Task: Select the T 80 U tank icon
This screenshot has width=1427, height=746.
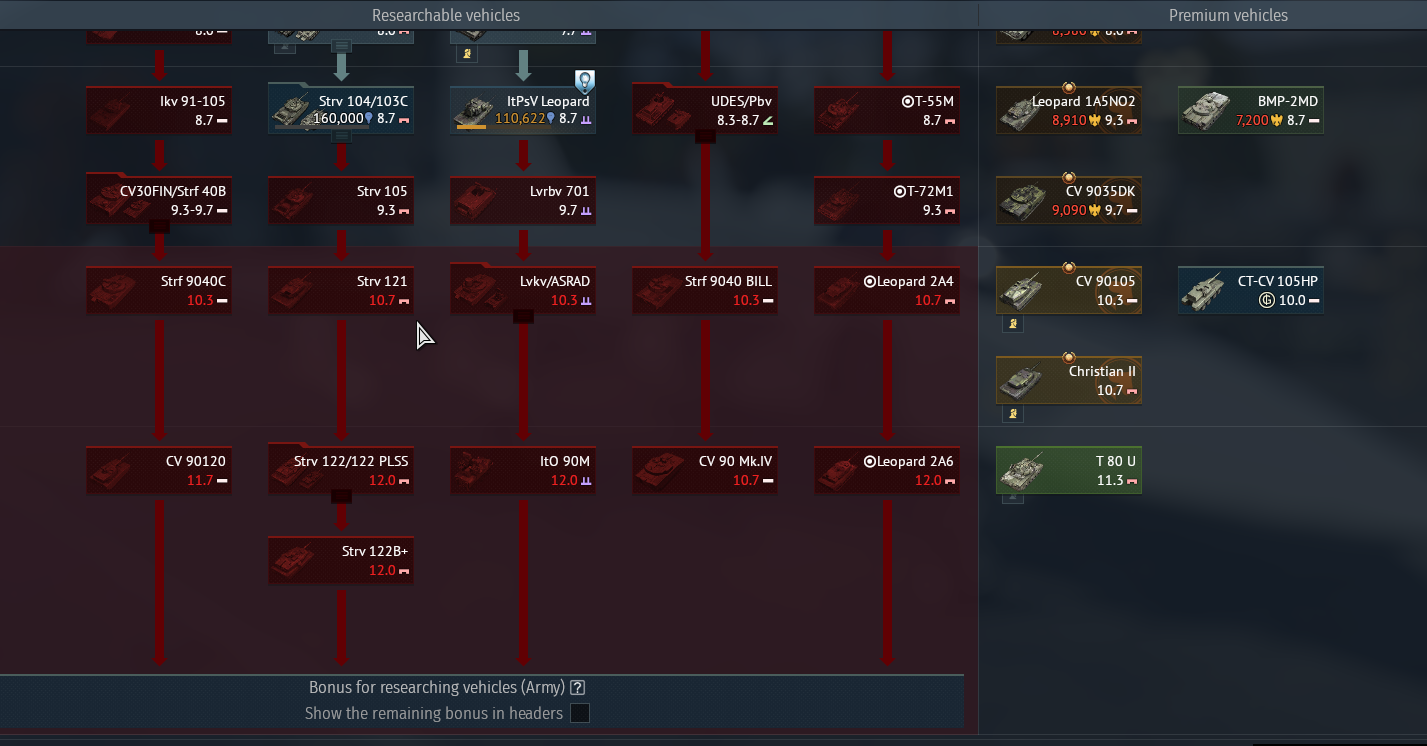Action: pyautogui.click(x=1020, y=471)
